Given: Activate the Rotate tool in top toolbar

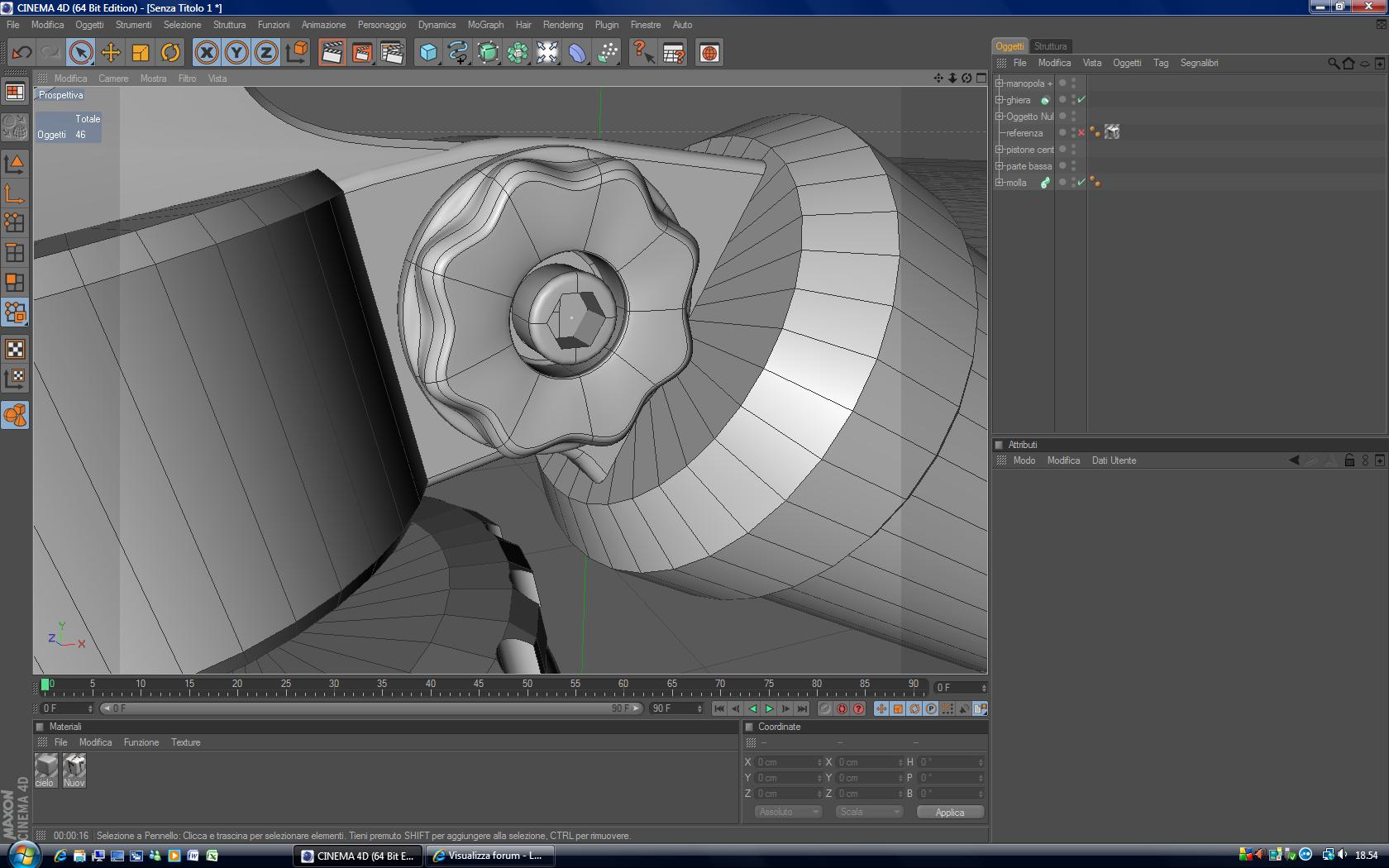Looking at the screenshot, I should point(170,53).
